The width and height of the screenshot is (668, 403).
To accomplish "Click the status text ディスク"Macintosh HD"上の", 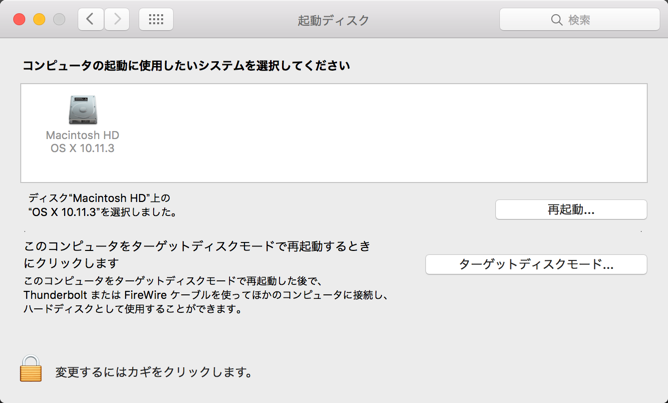I will point(99,198).
